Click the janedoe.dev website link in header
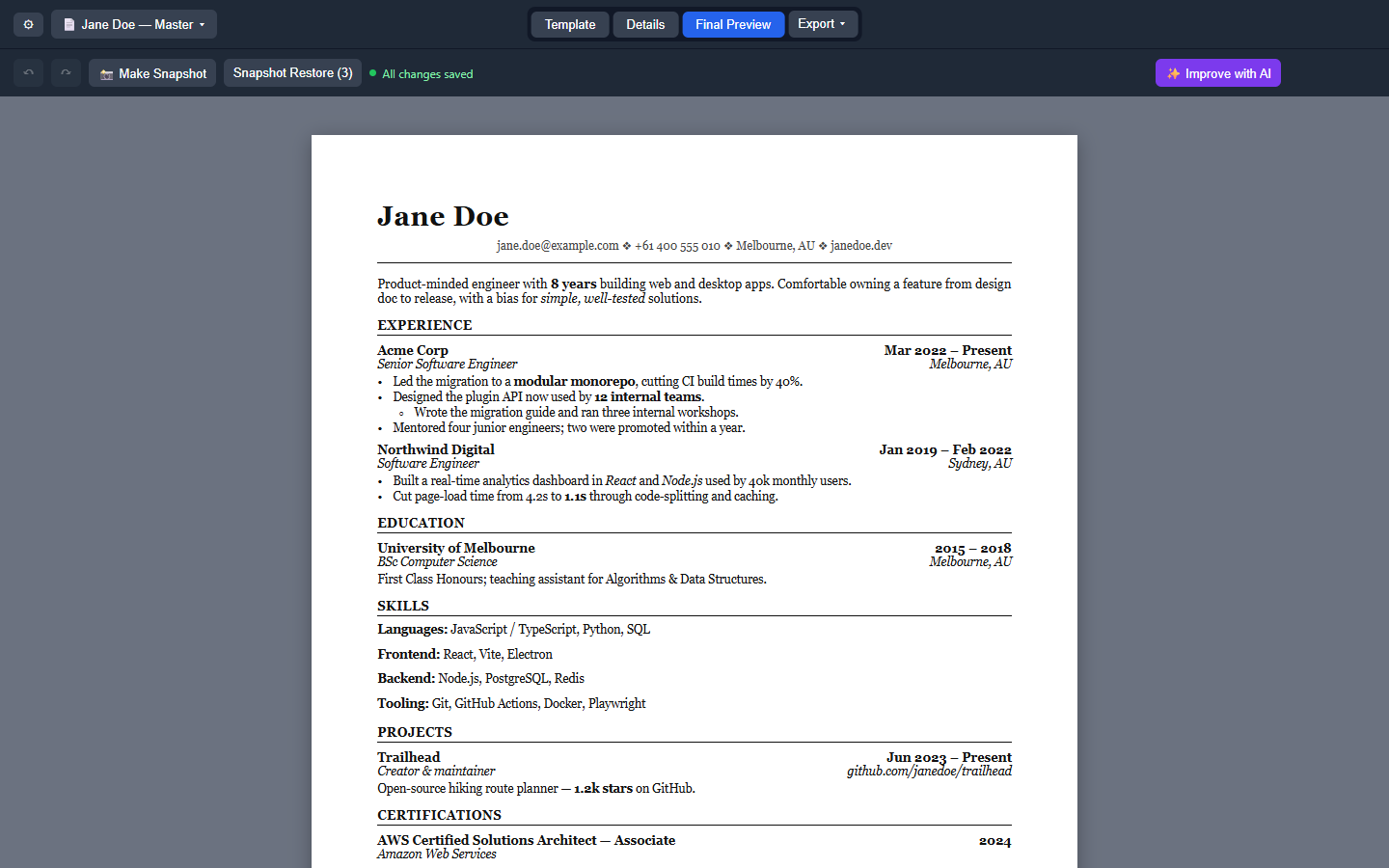Screen dimensions: 1389x868 861,246
